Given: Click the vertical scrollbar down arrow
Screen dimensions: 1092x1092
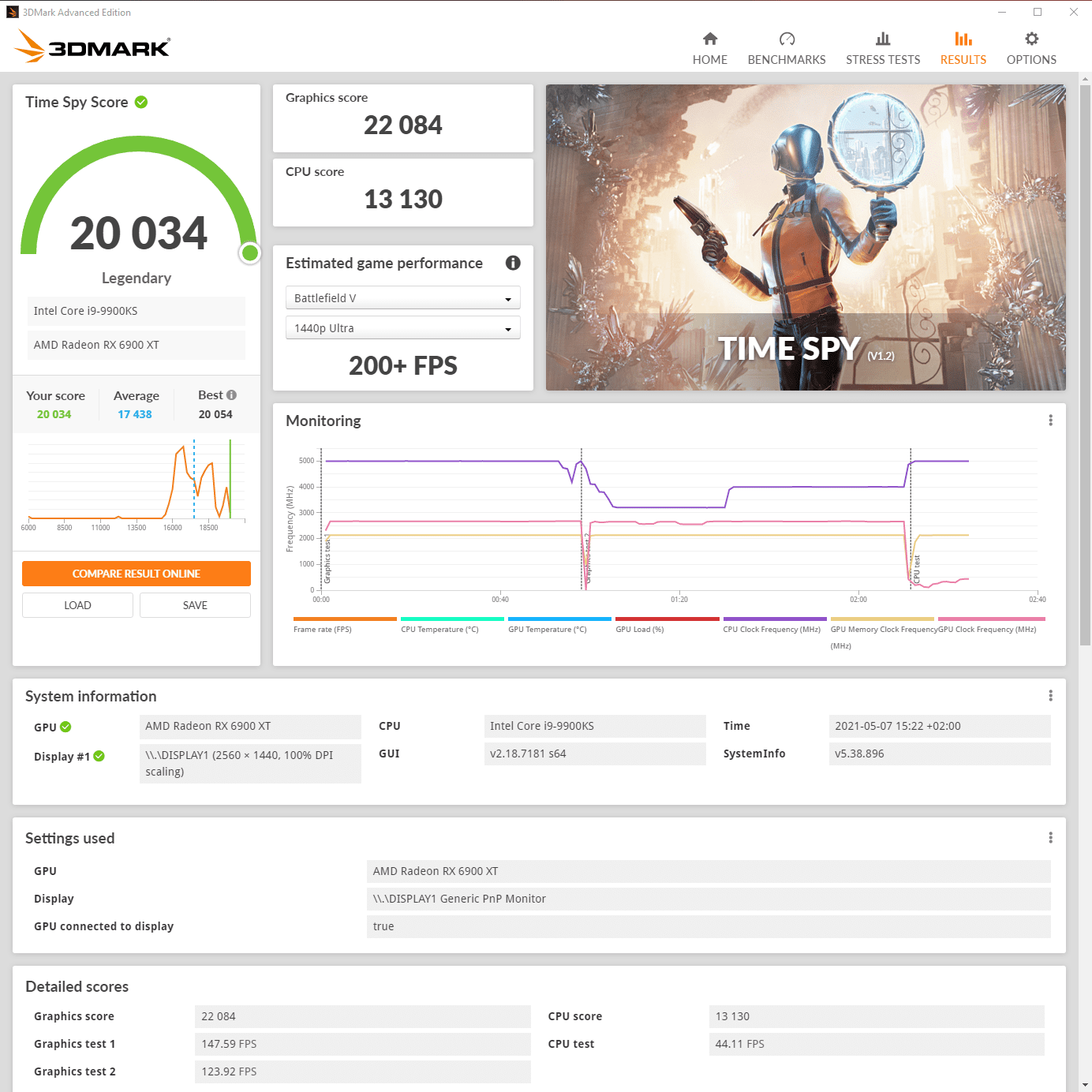Looking at the screenshot, I should (x=1086, y=1085).
